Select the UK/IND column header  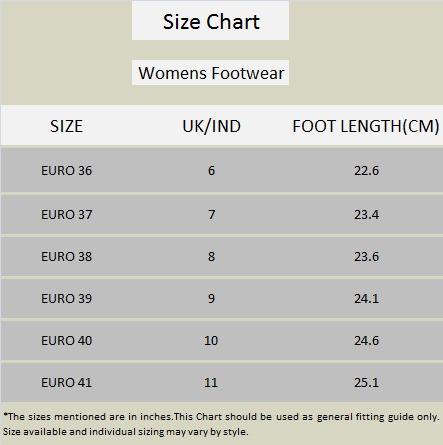click(211, 126)
